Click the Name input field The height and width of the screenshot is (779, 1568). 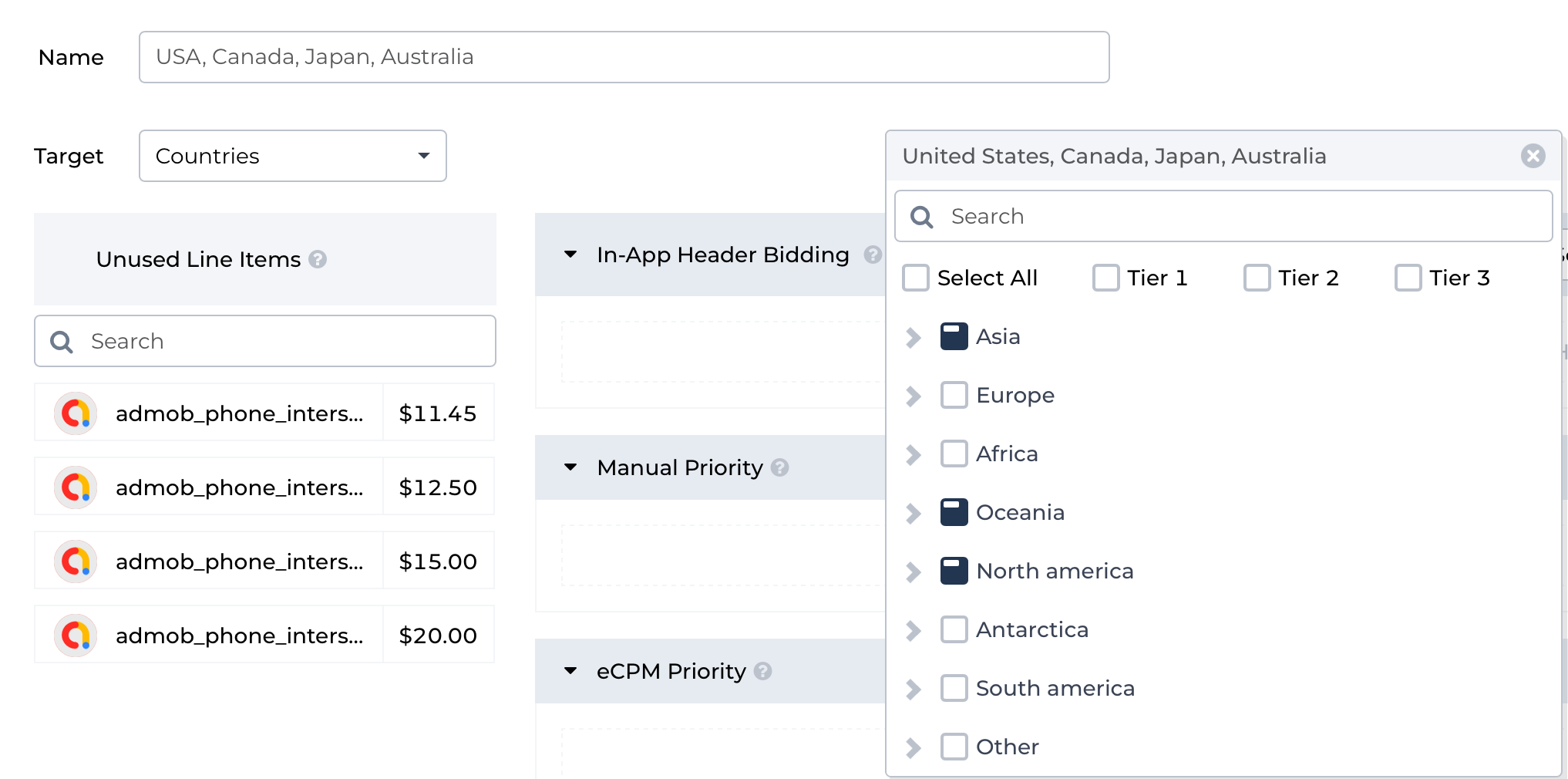click(623, 57)
